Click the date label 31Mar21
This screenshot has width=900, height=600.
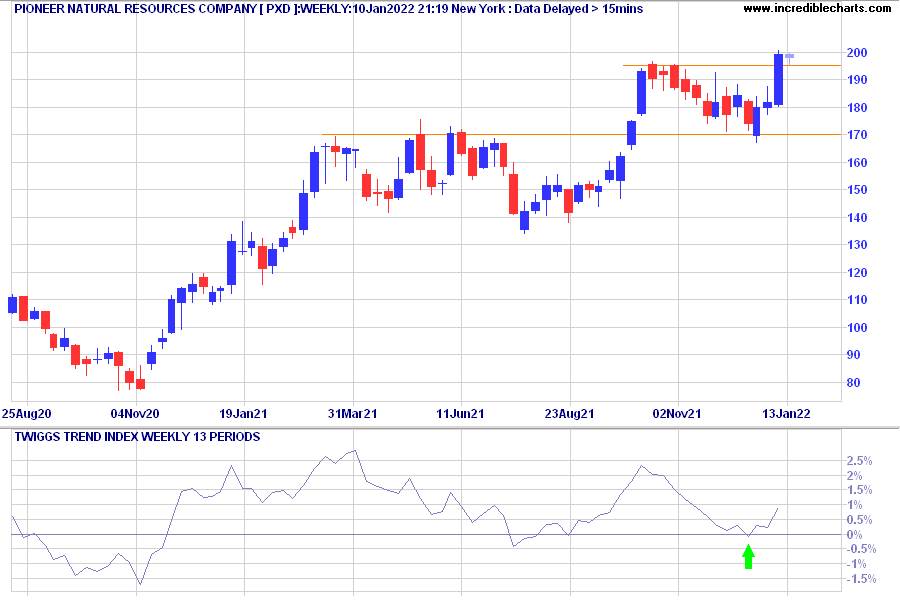click(352, 413)
